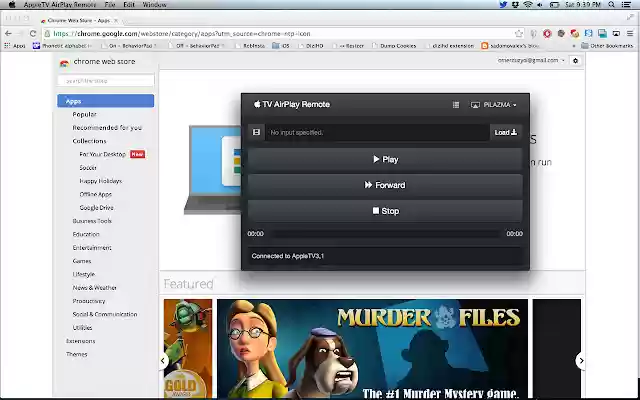Open the Chrome menu icon

pos(630,33)
